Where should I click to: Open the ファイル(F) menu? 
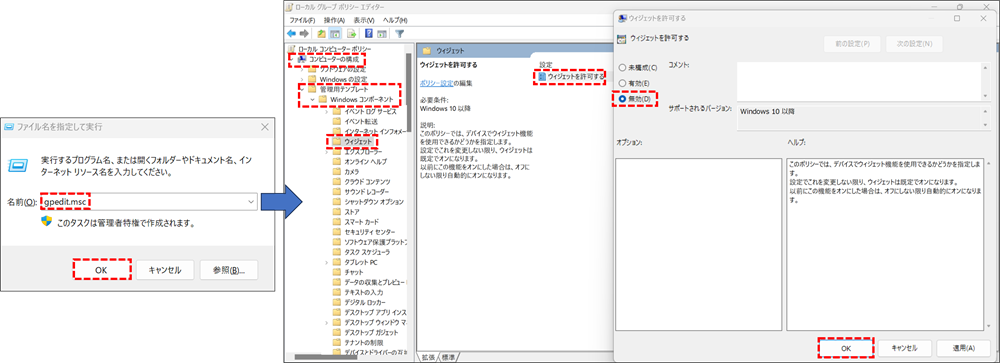pos(302,20)
